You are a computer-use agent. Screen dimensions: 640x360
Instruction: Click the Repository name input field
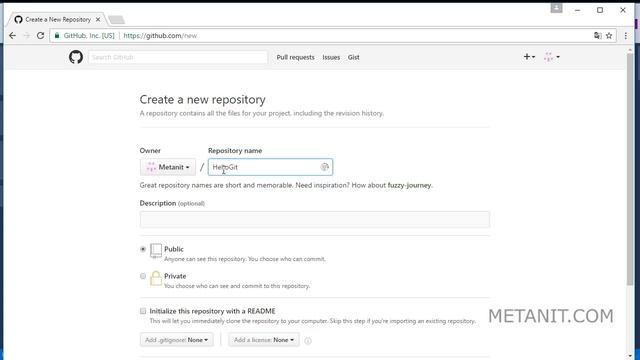click(x=270, y=167)
